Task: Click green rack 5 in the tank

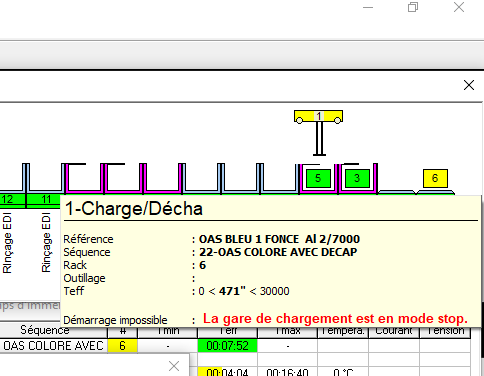Action: coord(318,178)
